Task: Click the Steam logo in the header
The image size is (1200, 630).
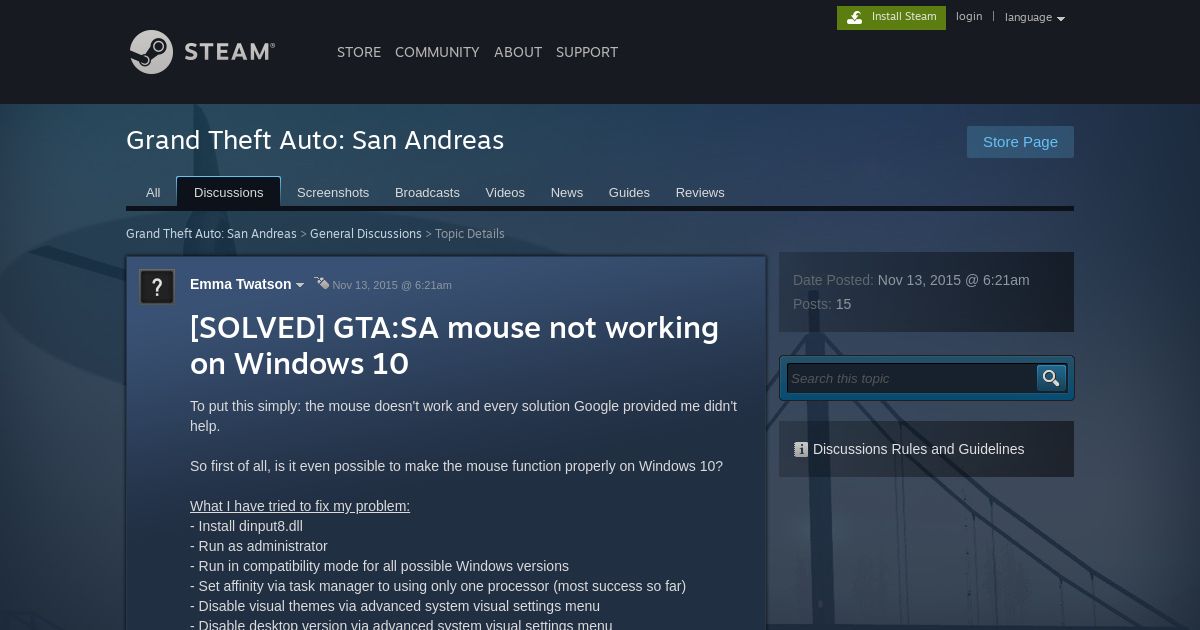Action: (202, 51)
